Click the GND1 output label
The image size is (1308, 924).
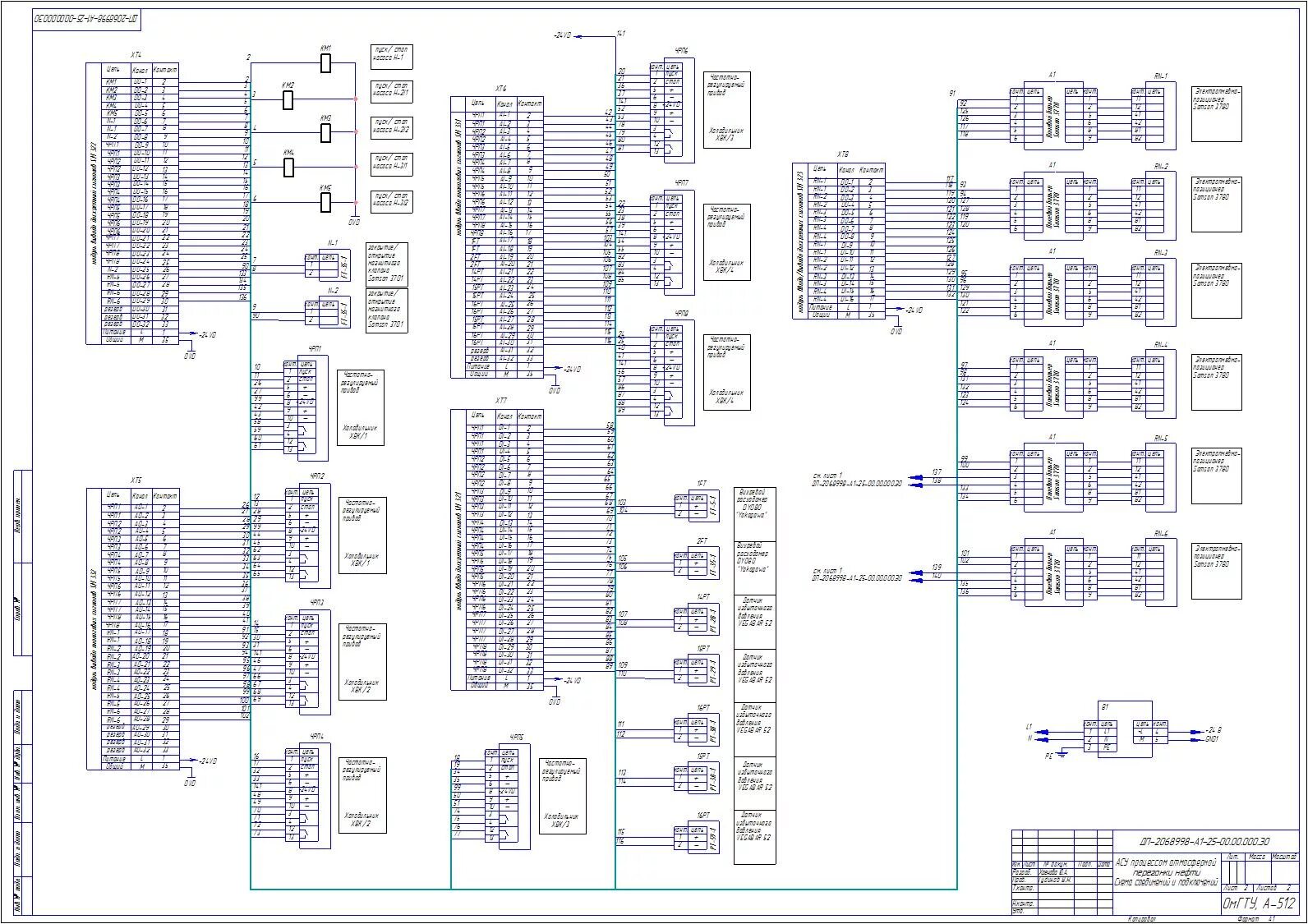[1212, 738]
